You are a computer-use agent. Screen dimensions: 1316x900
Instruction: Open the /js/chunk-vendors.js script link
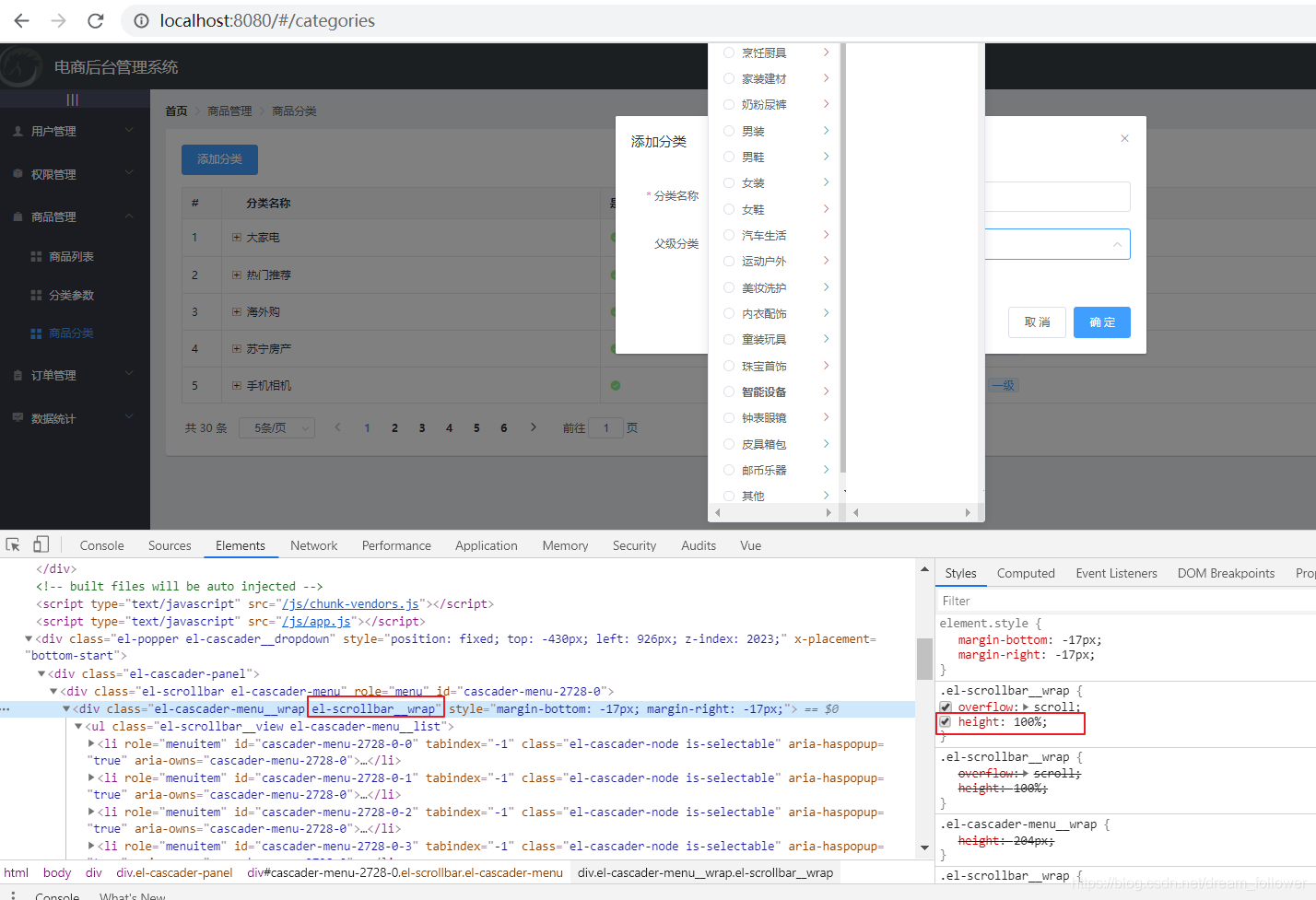click(351, 603)
